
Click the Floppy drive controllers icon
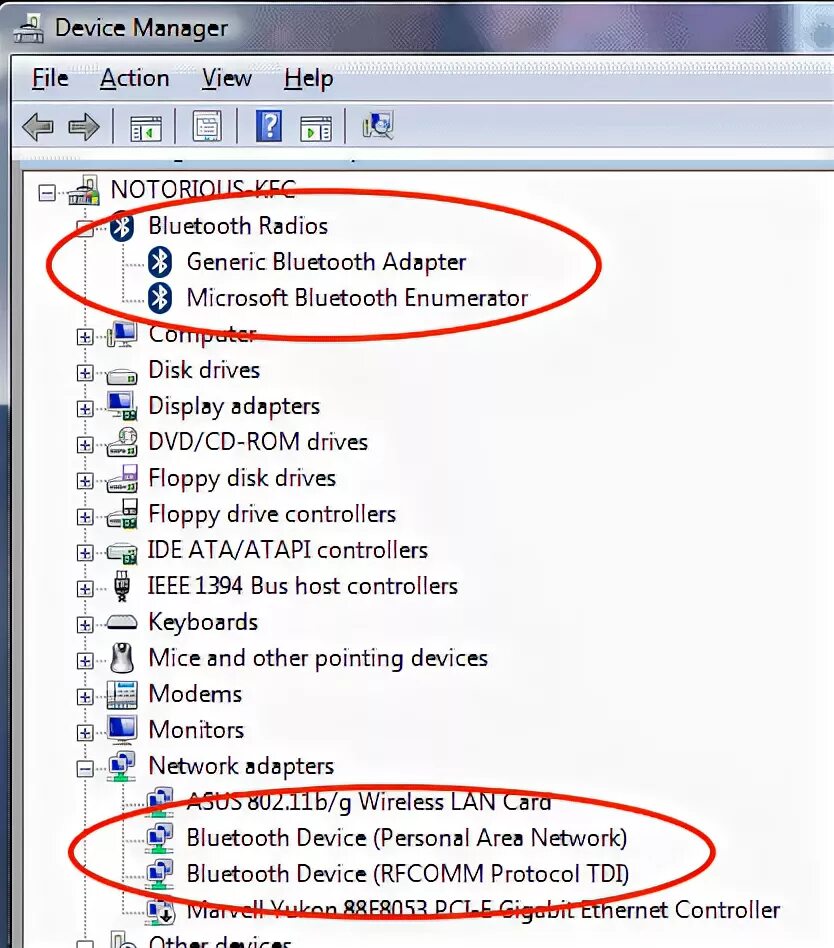pos(122,514)
